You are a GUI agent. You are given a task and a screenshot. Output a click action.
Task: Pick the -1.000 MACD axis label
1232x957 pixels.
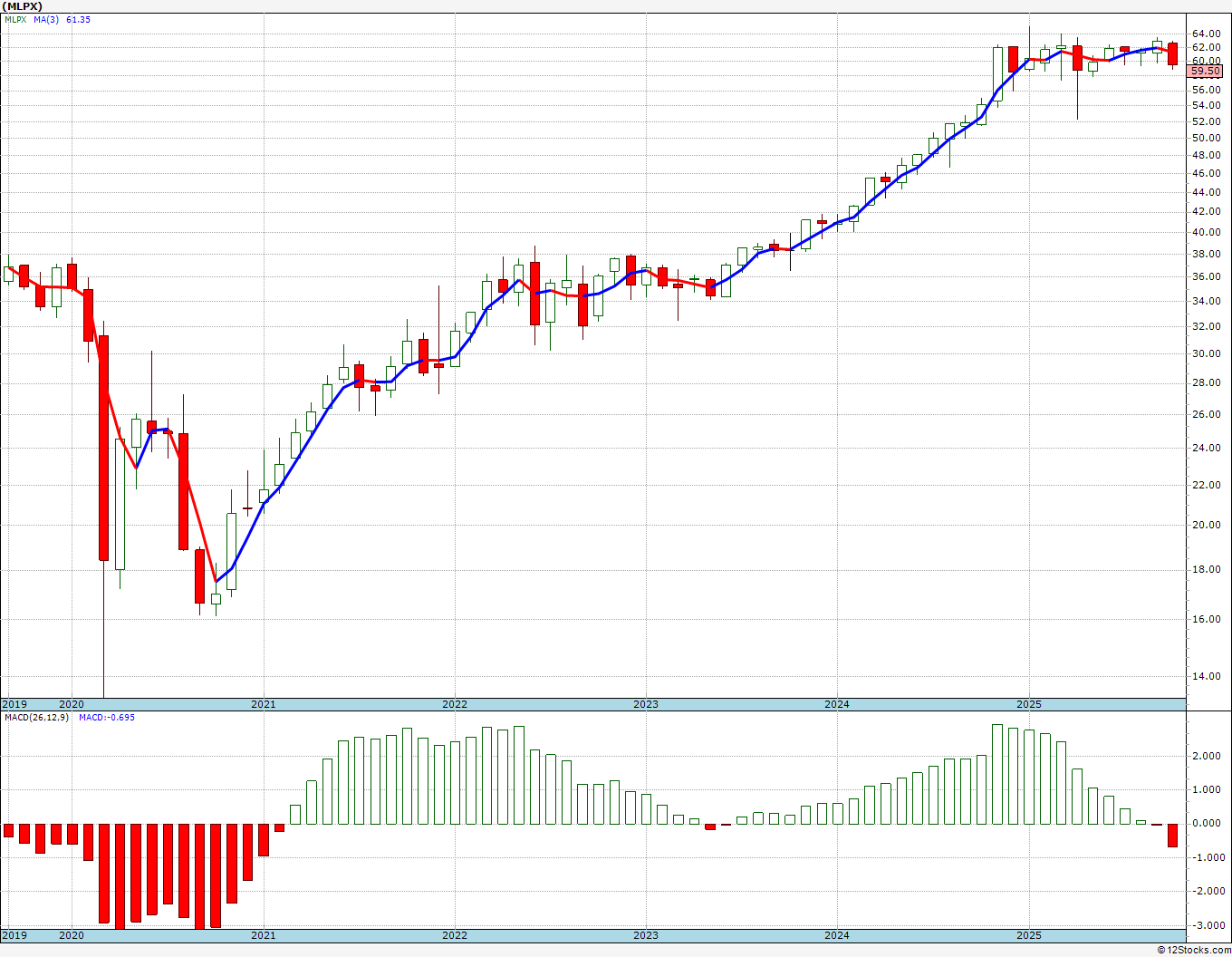[1207, 857]
